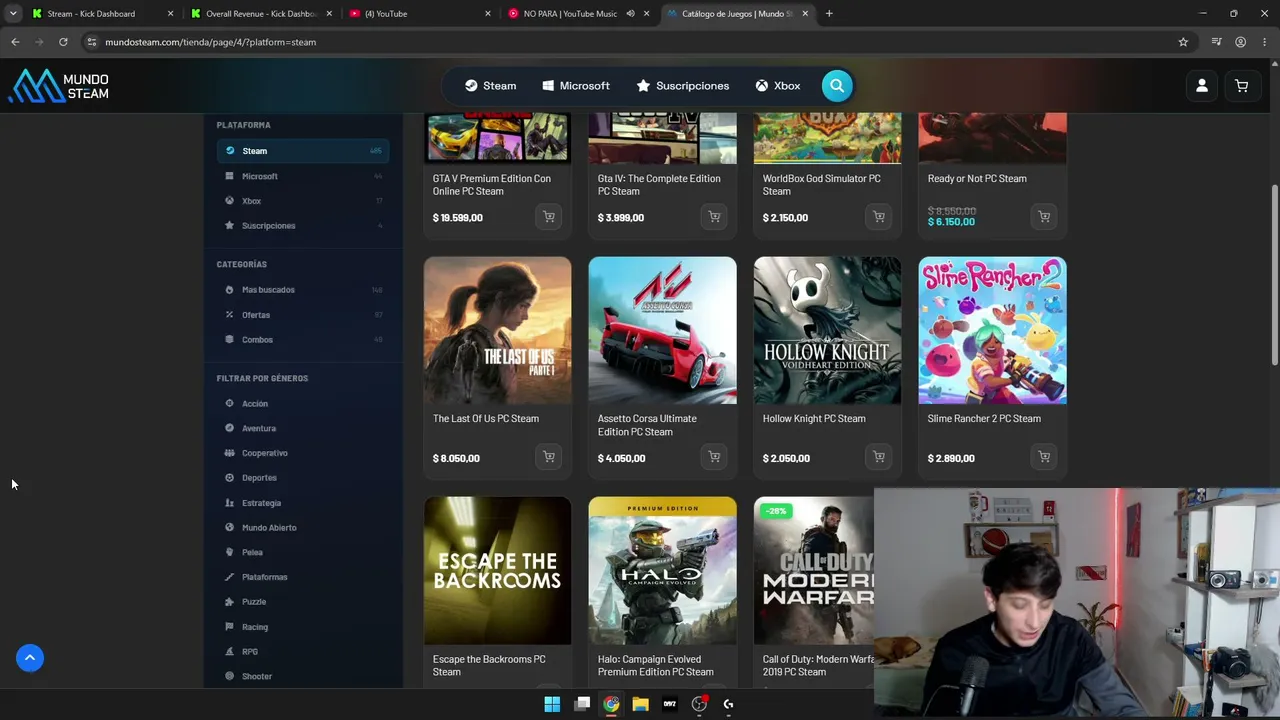Filter by Racing genre
This screenshot has width=1280, height=720.
[303, 627]
